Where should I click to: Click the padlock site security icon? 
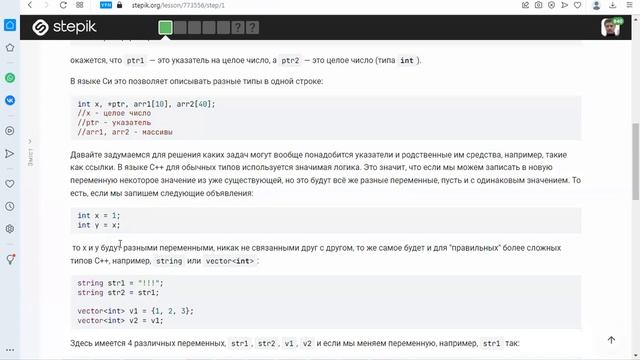click(x=119, y=5)
